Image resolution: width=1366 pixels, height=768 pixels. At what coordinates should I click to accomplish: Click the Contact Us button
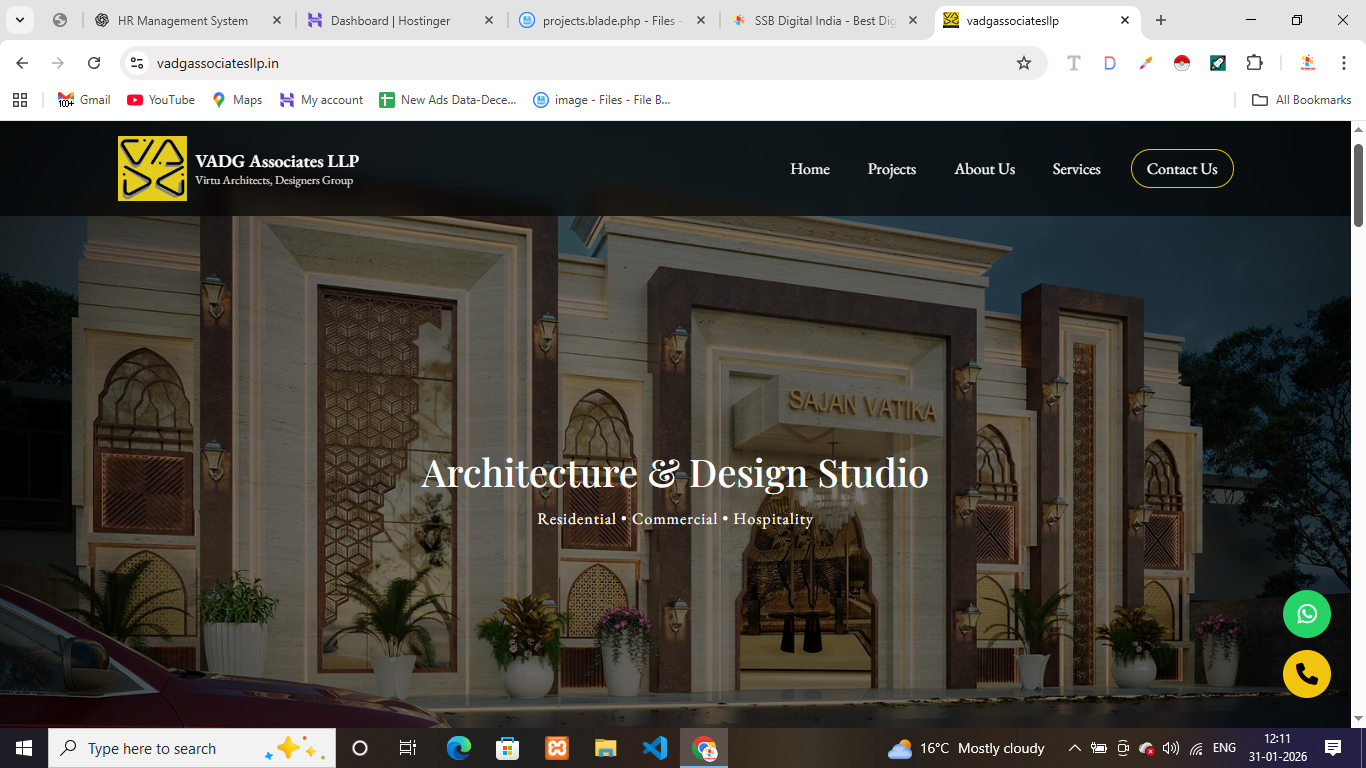click(x=1182, y=168)
